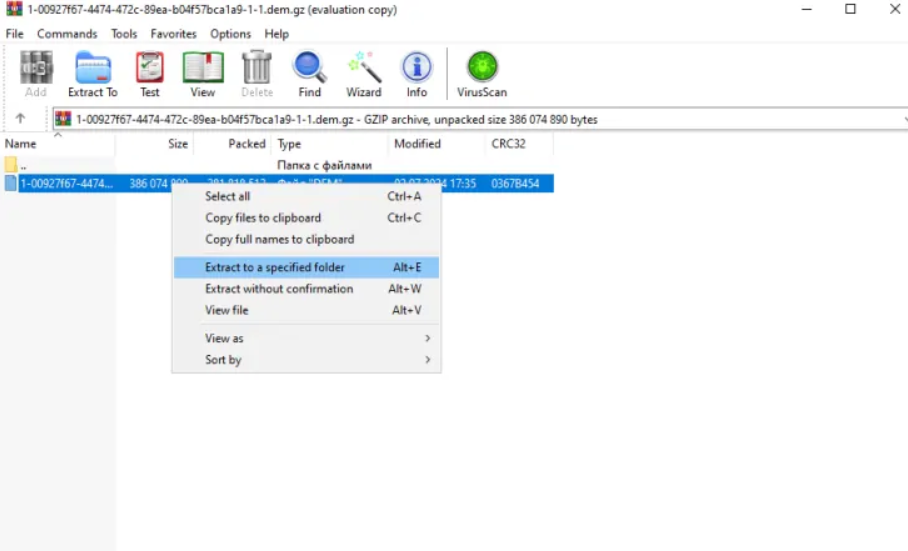Expand the View as submenu
This screenshot has width=908, height=551.
[x=306, y=338]
